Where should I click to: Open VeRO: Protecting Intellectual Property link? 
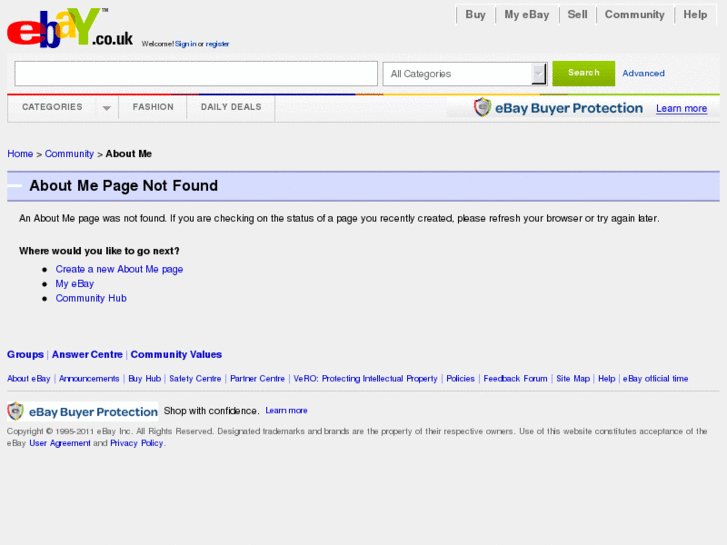365,378
